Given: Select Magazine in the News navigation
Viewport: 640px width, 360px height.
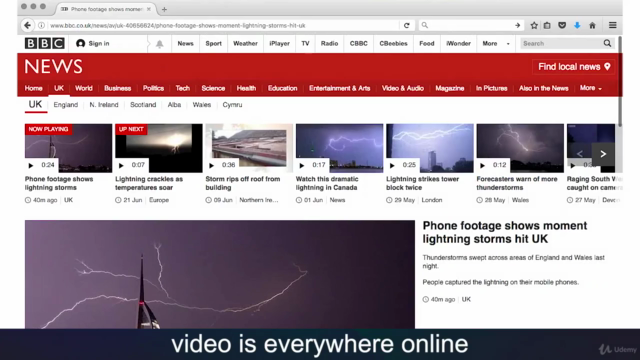Looking at the screenshot, I should (450, 88).
